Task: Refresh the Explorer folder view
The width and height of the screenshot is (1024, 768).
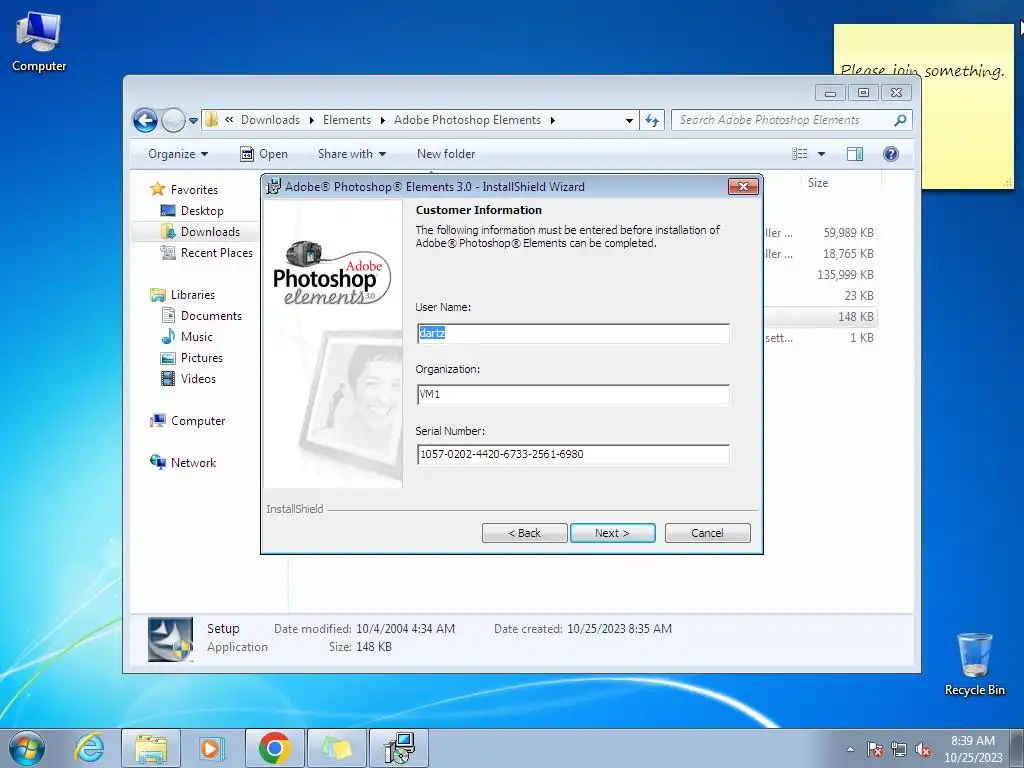Action: coord(652,120)
